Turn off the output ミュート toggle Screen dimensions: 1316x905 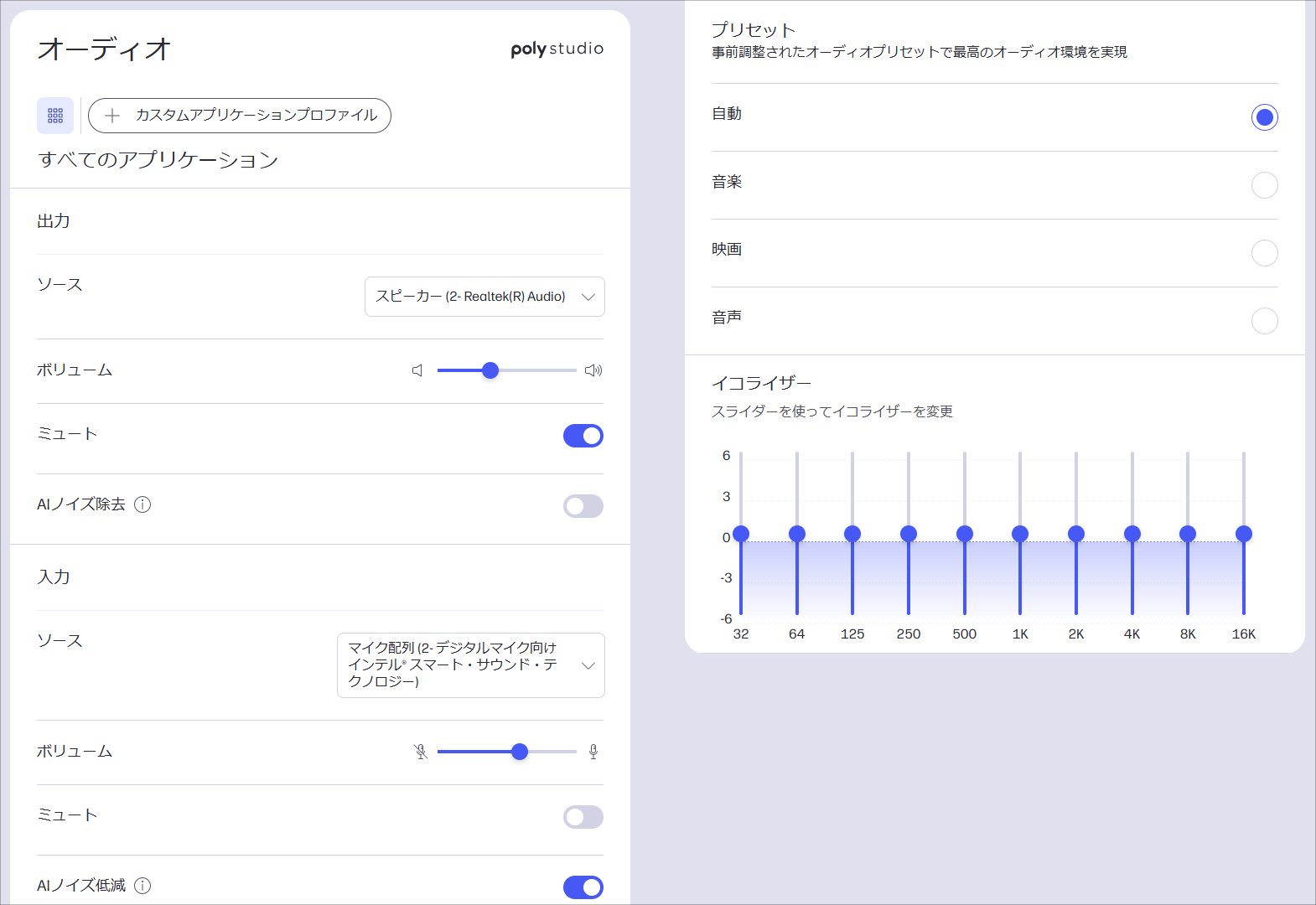(x=583, y=436)
